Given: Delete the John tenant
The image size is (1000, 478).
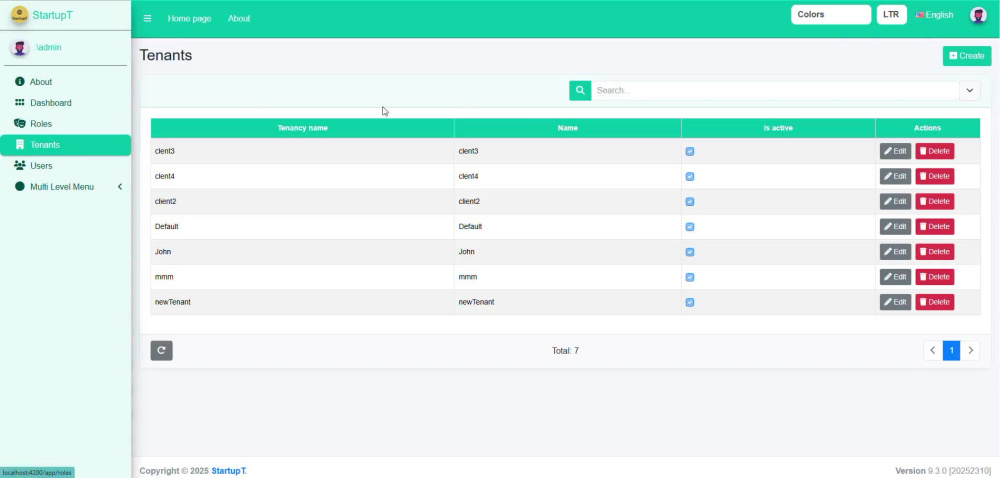Looking at the screenshot, I should coord(935,252).
